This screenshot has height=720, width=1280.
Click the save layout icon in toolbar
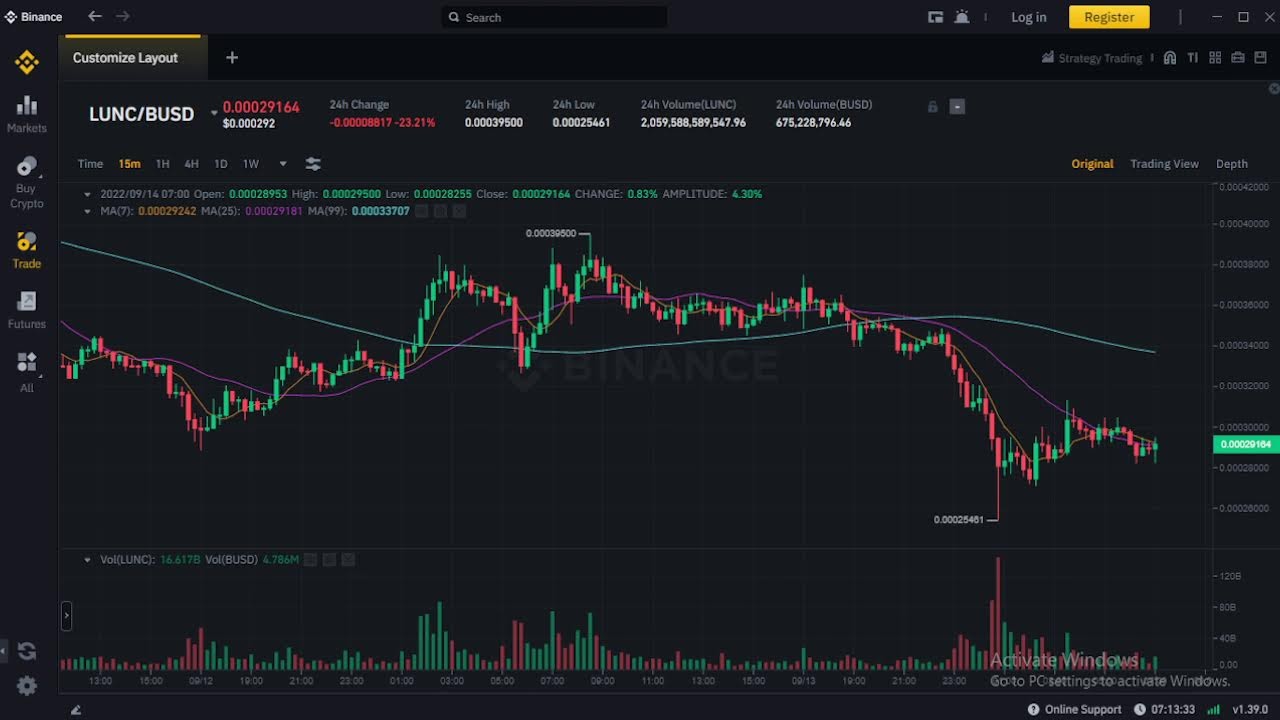[1259, 58]
